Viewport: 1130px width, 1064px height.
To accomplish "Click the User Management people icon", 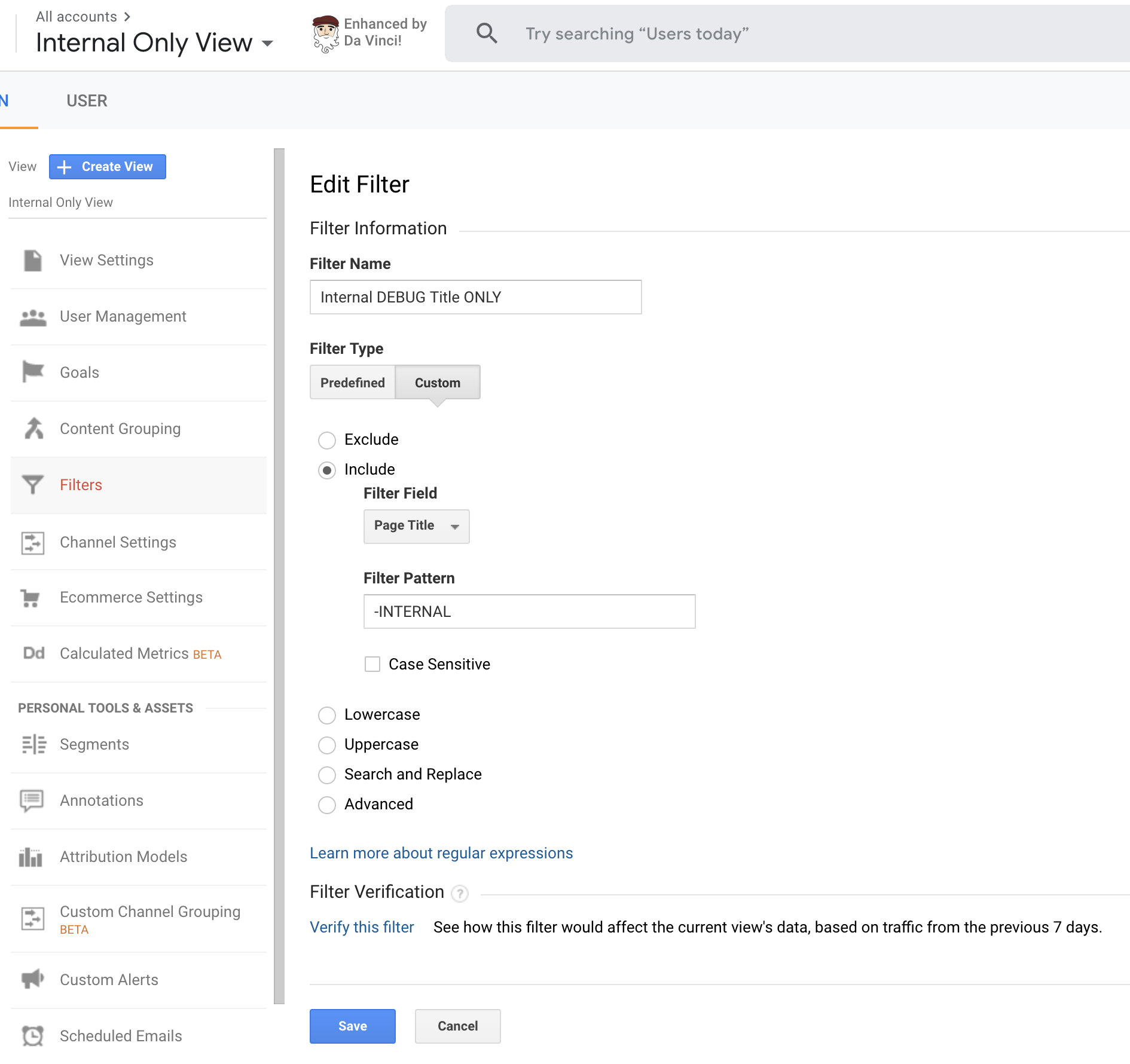I will coord(33,317).
